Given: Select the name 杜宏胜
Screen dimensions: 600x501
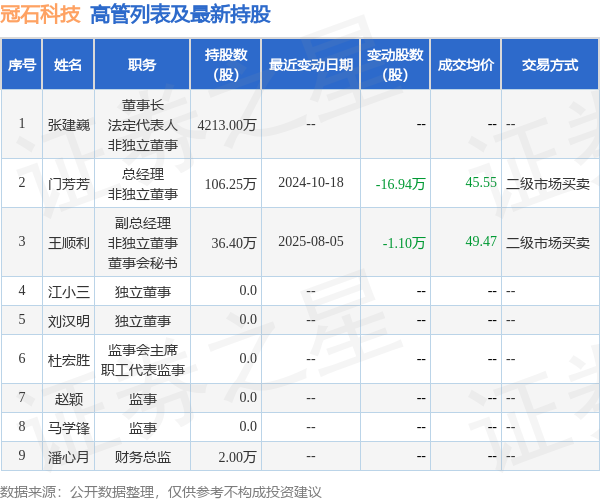Looking at the screenshot, I should click(69, 360).
